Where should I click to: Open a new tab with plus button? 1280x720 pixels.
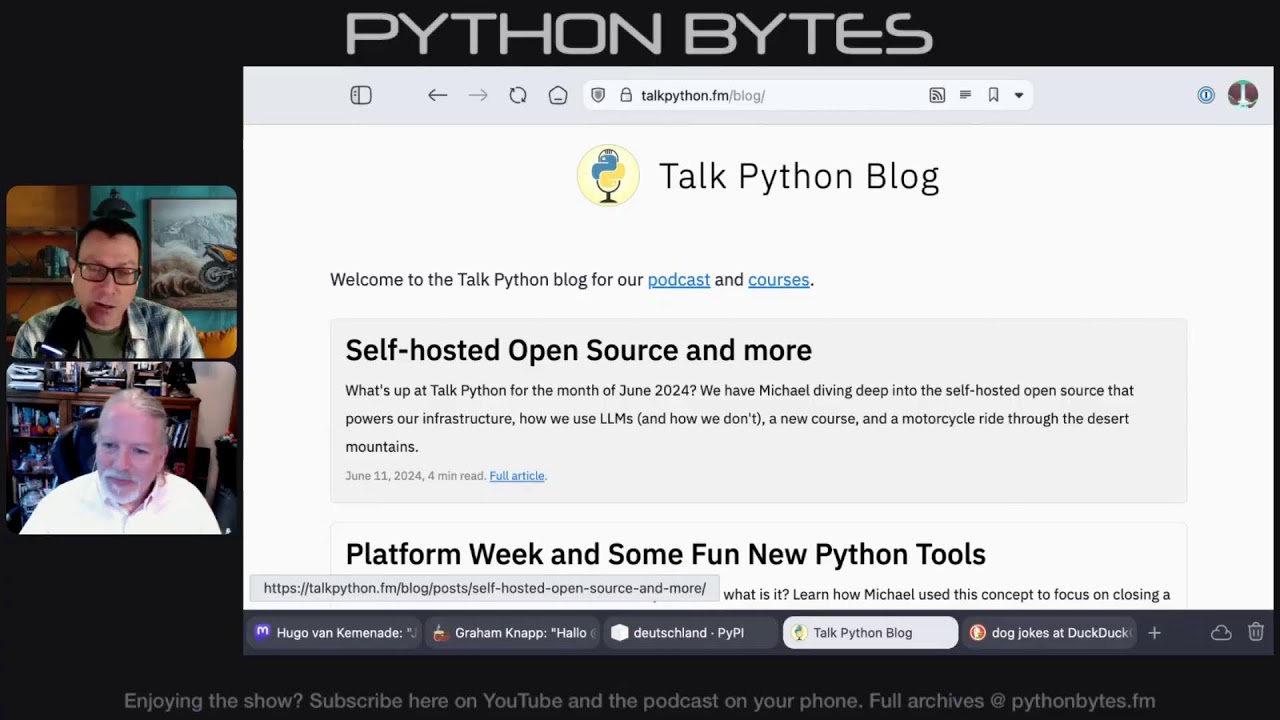[x=1154, y=633]
